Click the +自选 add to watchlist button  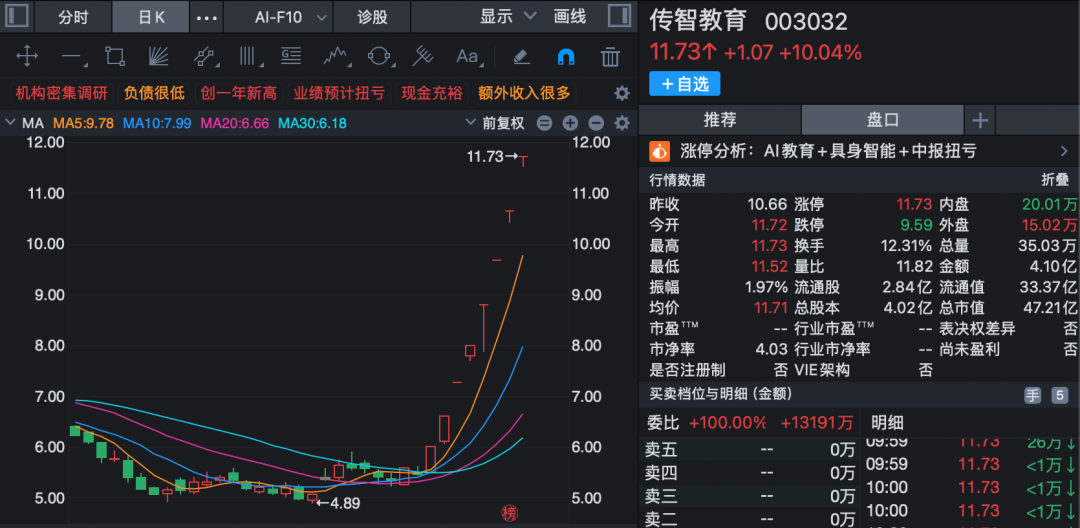pos(685,84)
